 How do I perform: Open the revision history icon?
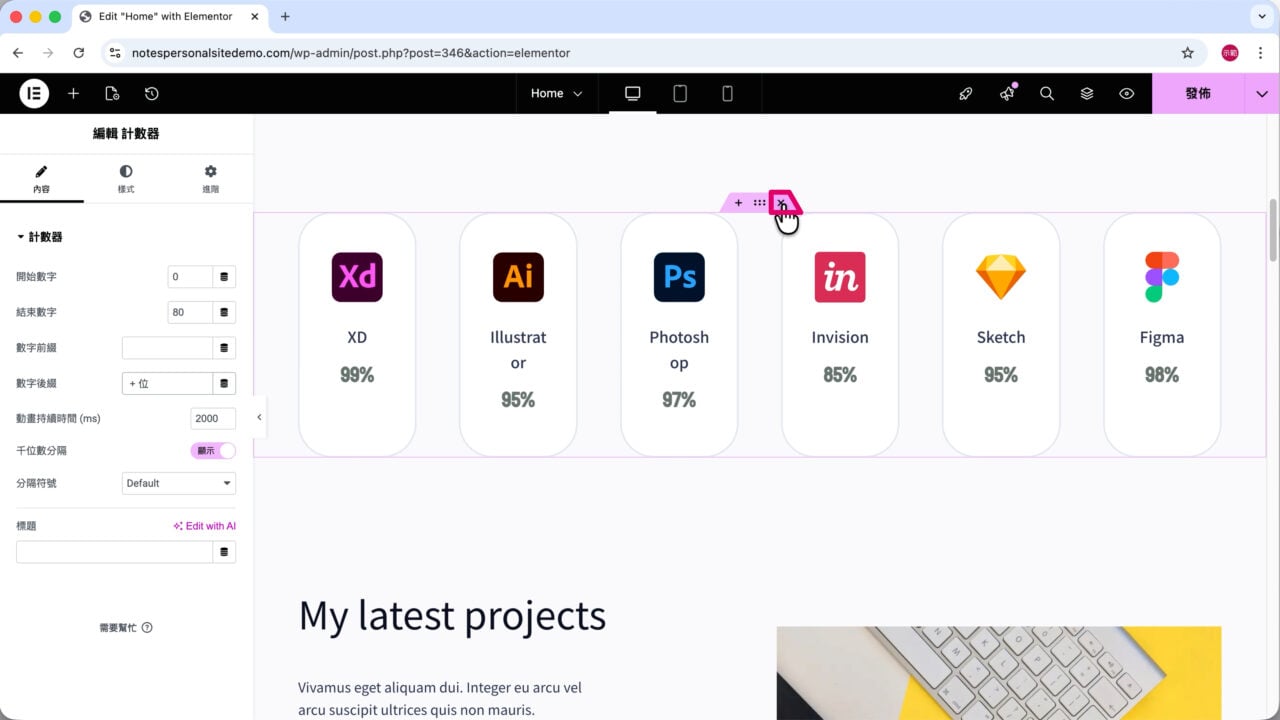tap(151, 93)
